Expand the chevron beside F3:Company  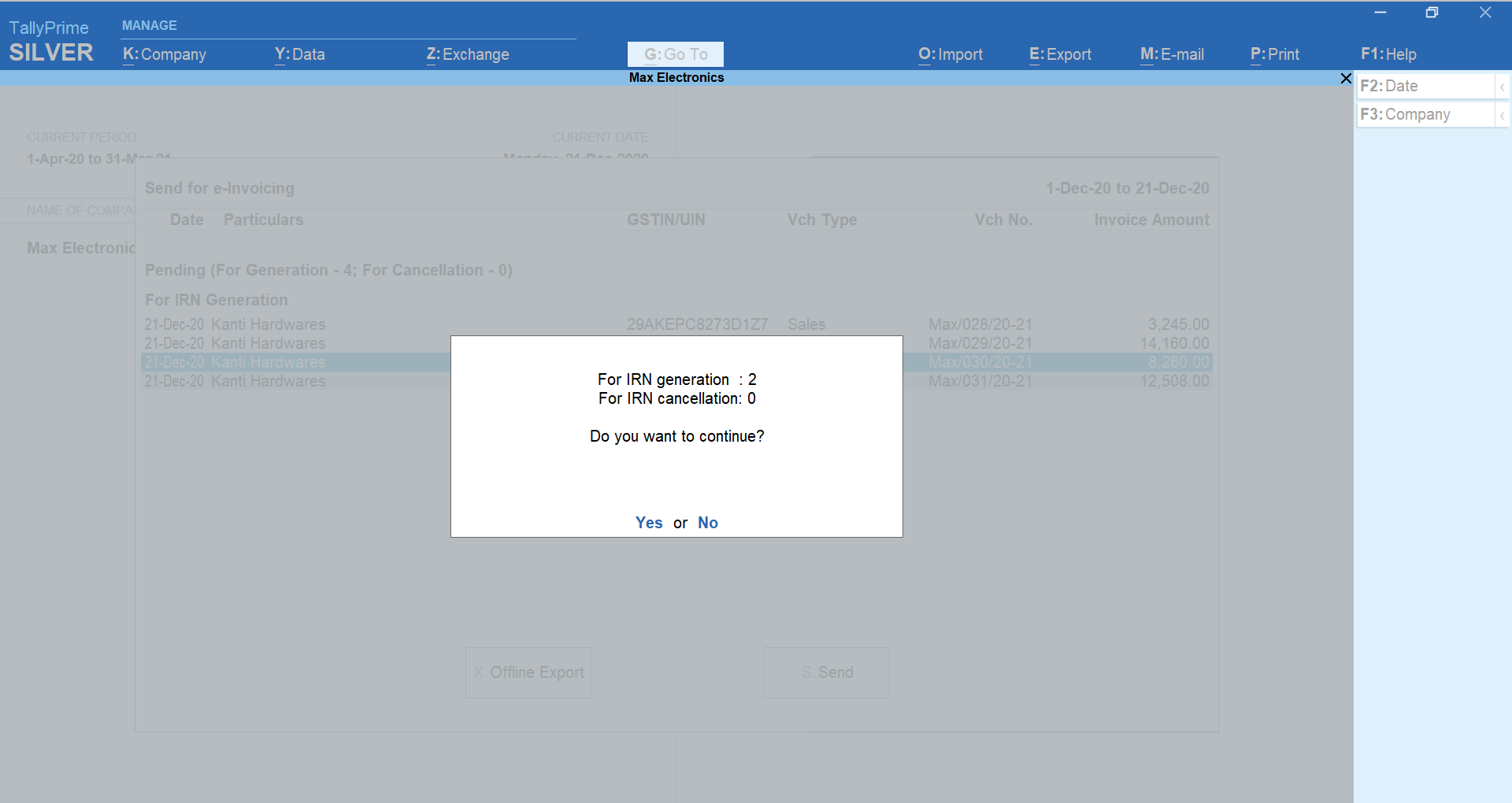point(1503,115)
